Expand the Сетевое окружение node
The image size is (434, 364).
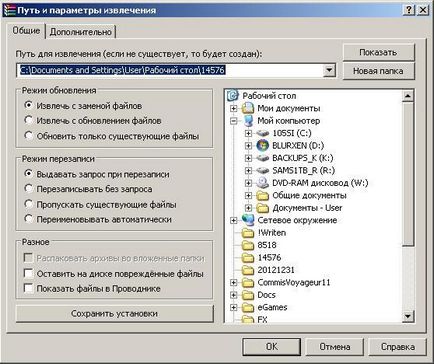point(234,220)
